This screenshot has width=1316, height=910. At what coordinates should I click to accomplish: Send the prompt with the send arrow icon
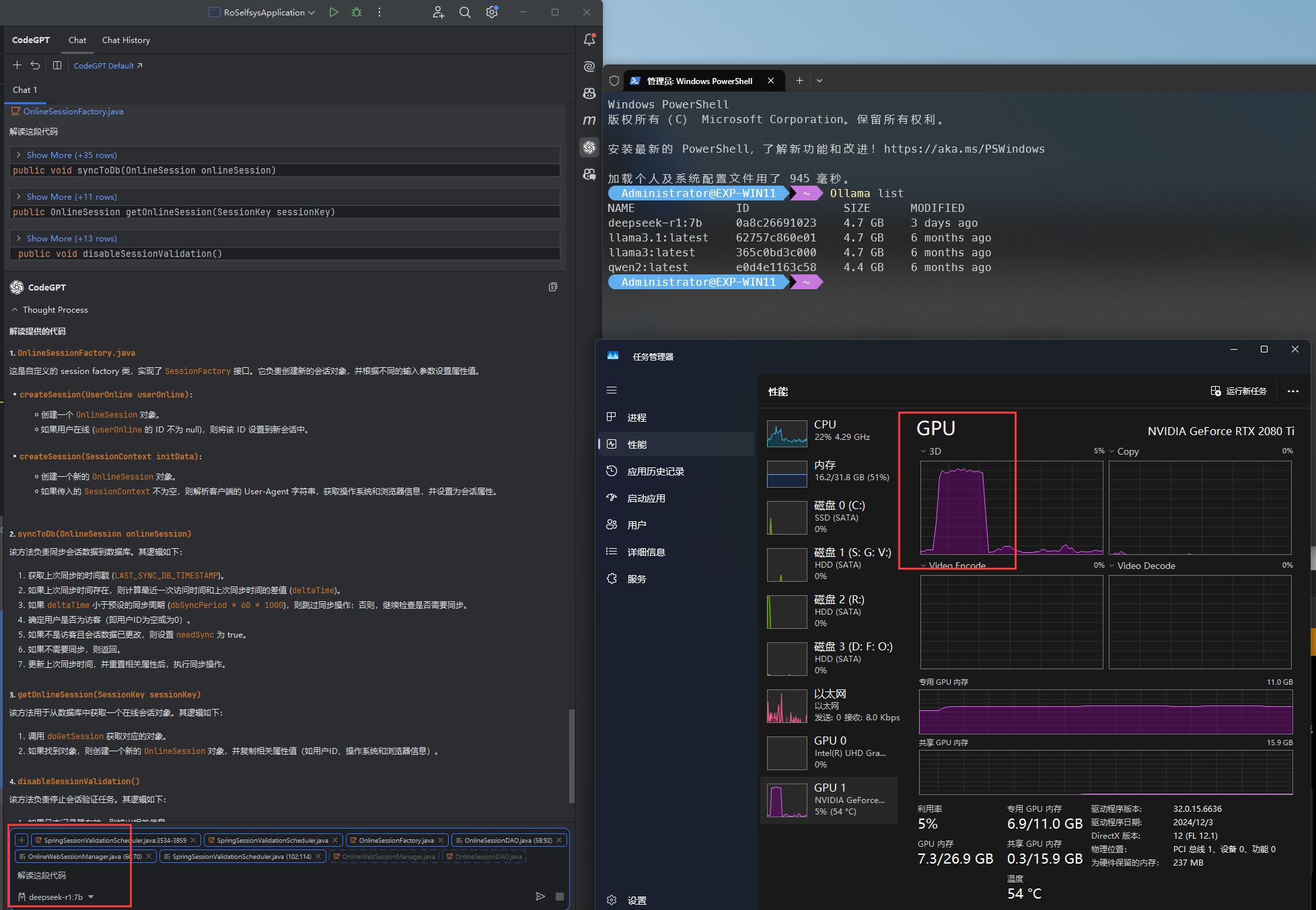pyautogui.click(x=540, y=897)
